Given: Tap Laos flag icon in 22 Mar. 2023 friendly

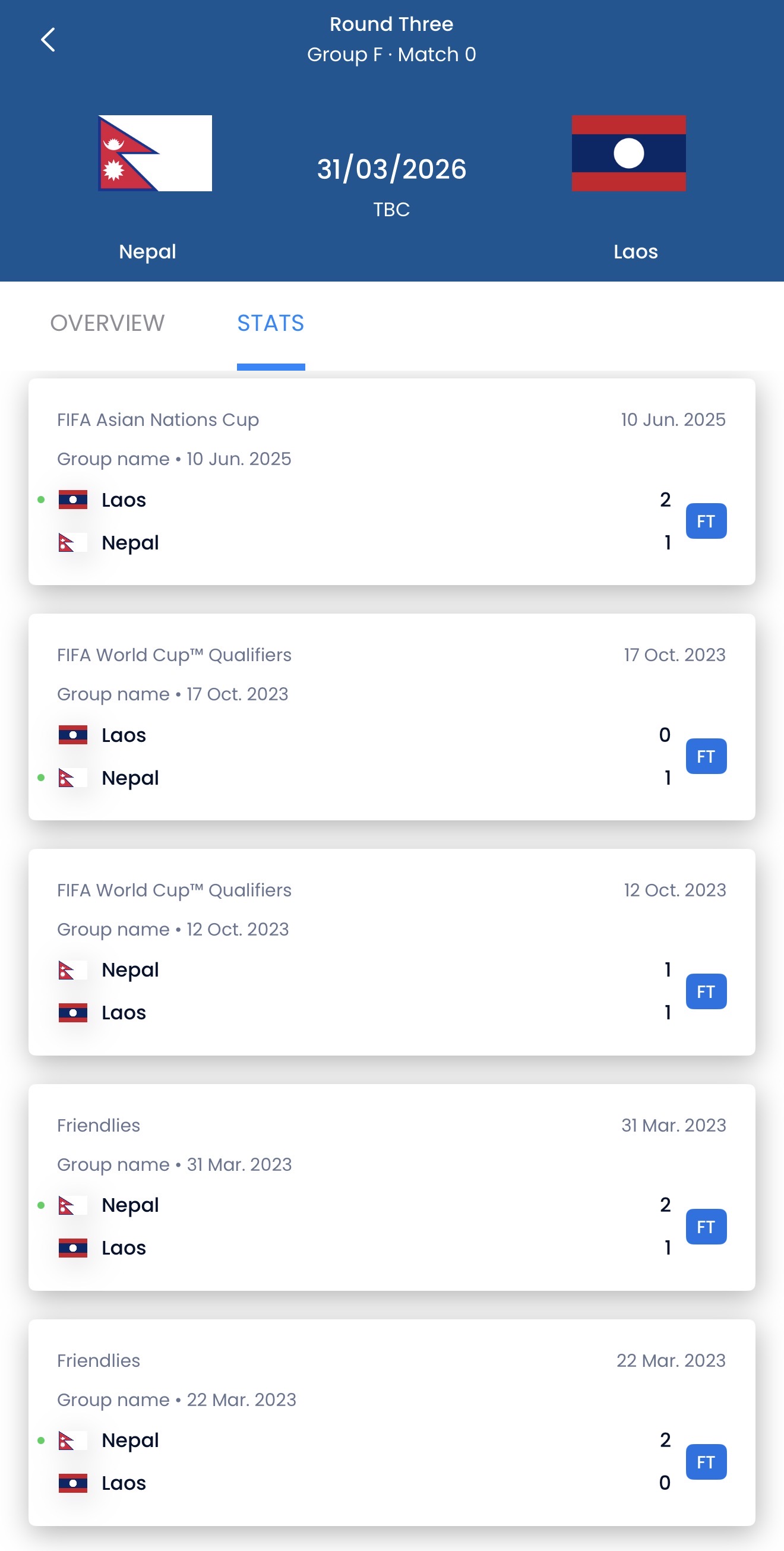Looking at the screenshot, I should point(73,1483).
